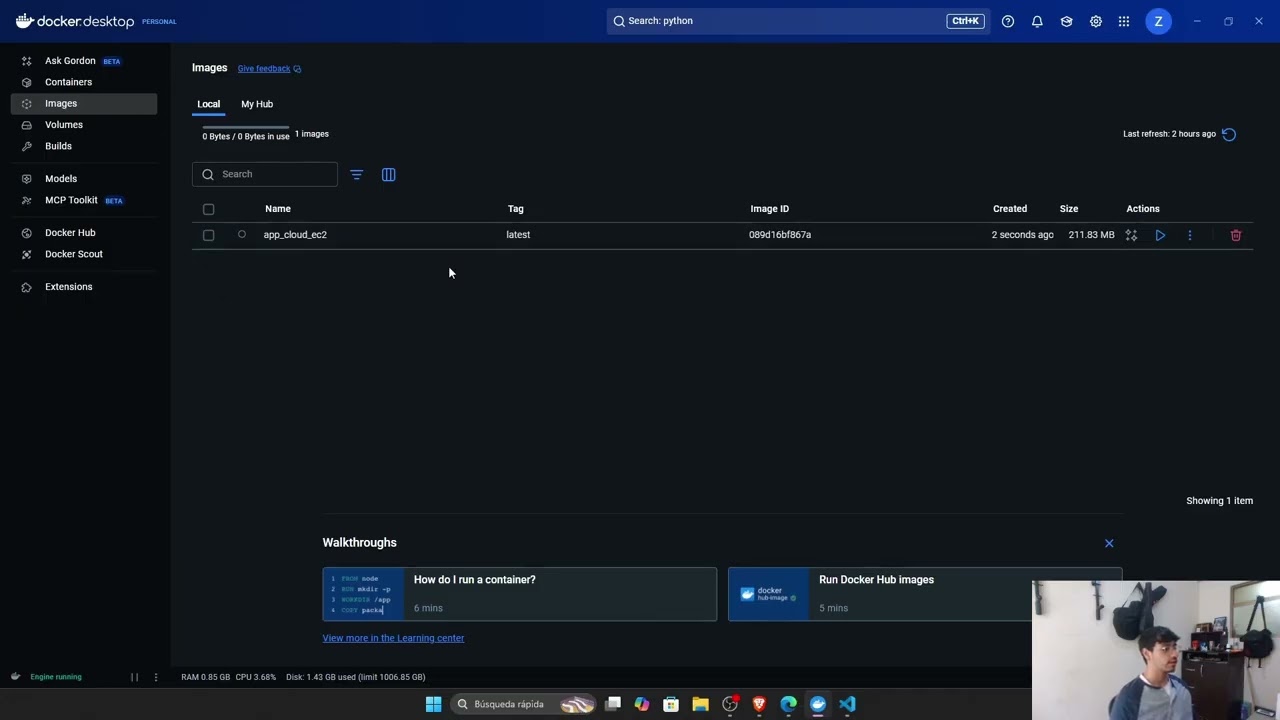Open Brave browser from the taskbar
The width and height of the screenshot is (1280, 720).
pos(759,704)
